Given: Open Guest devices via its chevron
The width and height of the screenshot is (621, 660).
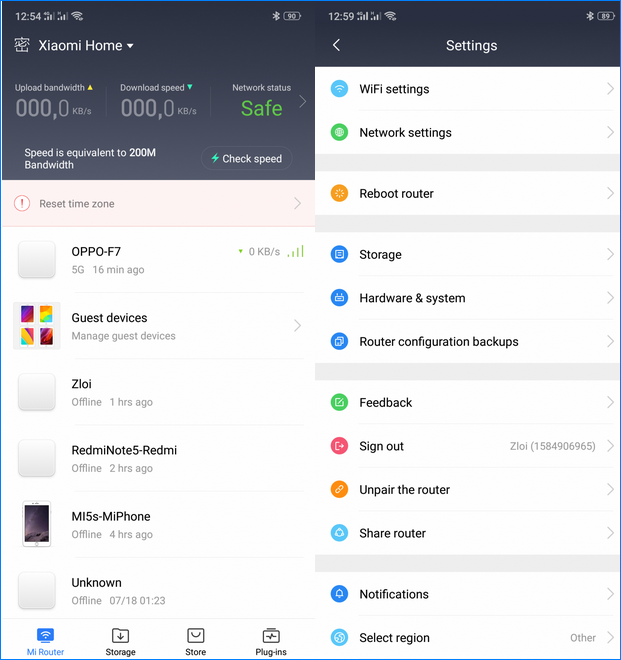Looking at the screenshot, I should point(298,325).
